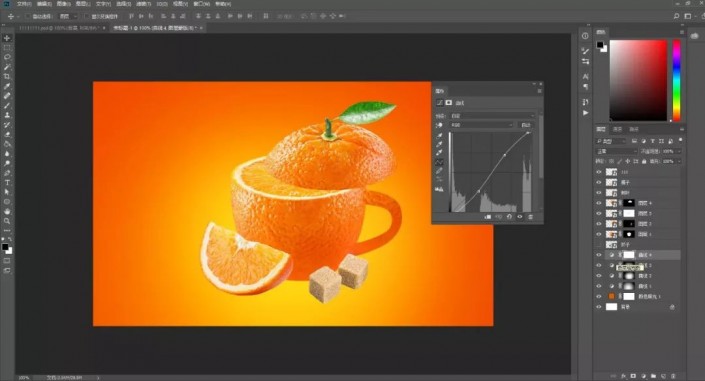The height and width of the screenshot is (381, 705).
Task: Open the properties panel flyout menu
Action: click(x=539, y=91)
